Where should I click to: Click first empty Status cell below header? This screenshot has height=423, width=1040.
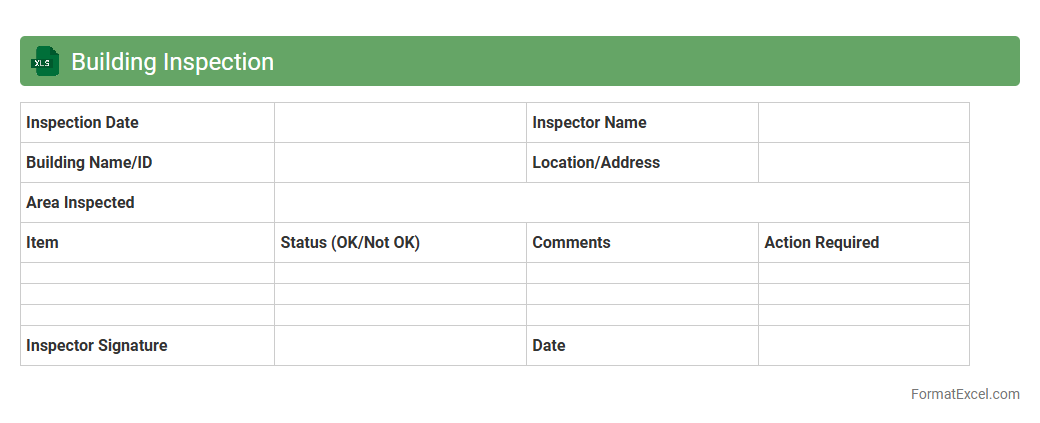coord(400,273)
